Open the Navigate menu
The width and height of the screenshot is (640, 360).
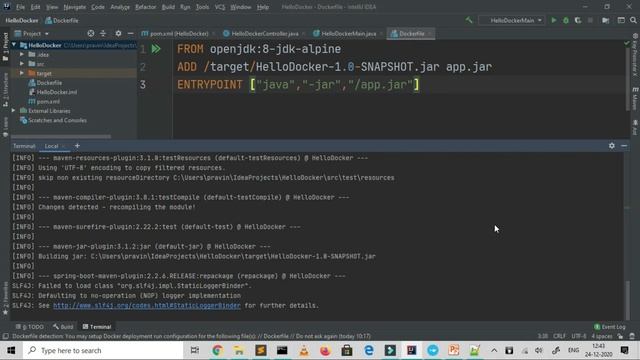[75, 7]
